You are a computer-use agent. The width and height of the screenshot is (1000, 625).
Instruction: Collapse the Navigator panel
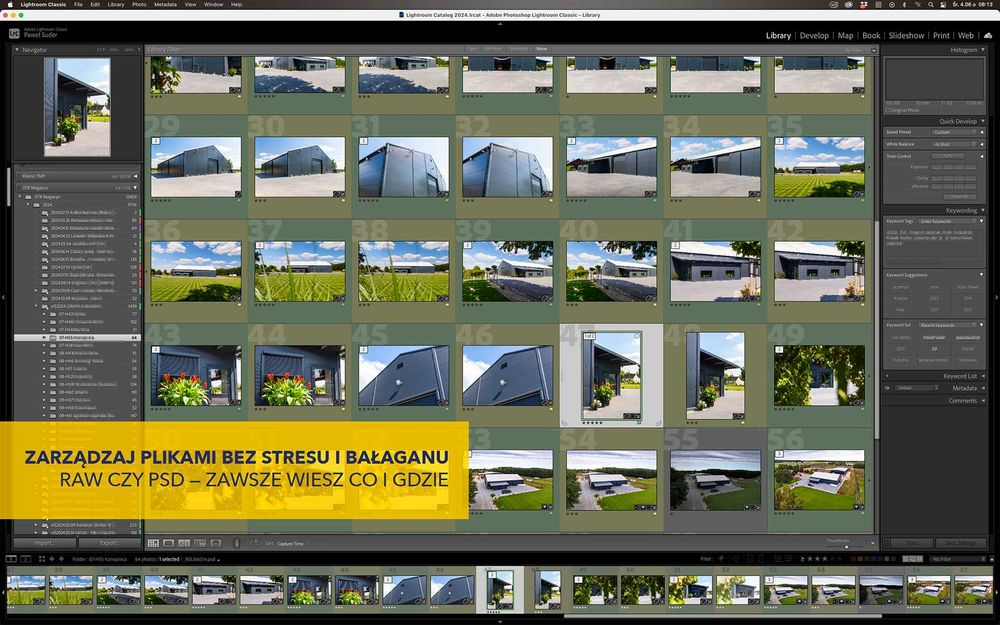18,50
